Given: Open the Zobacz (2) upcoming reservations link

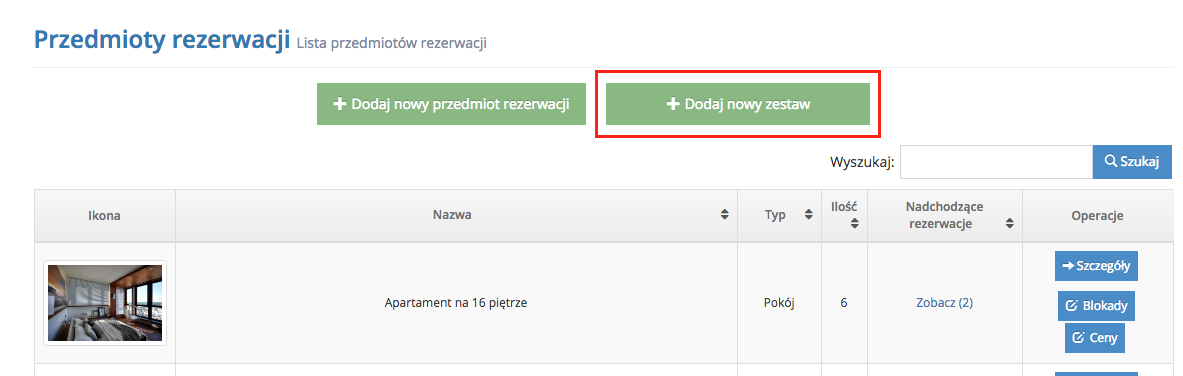Looking at the screenshot, I should coord(944,303).
